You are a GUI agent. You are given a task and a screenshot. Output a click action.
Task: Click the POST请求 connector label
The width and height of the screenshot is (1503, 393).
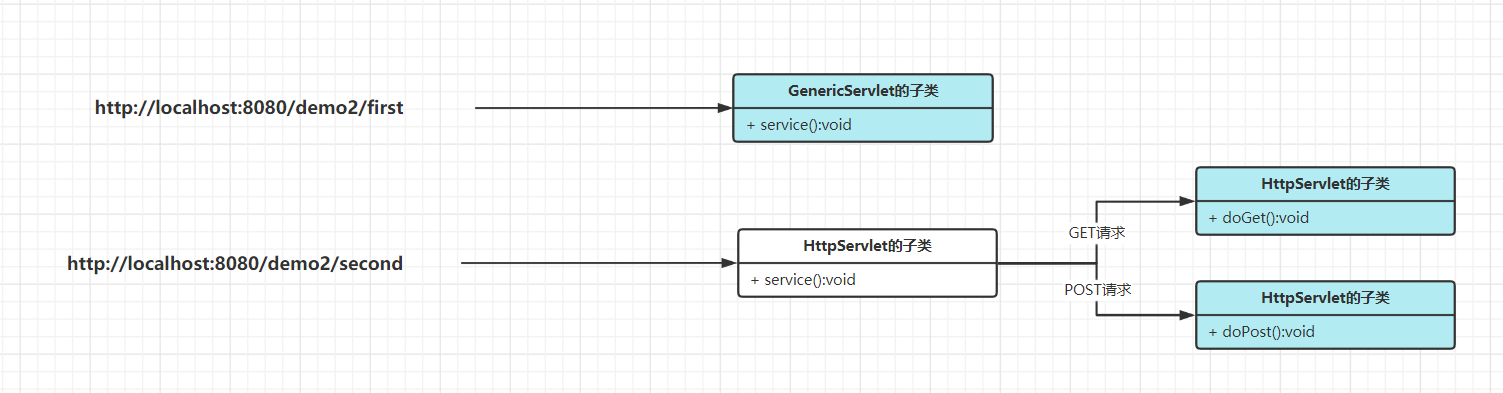1097,289
